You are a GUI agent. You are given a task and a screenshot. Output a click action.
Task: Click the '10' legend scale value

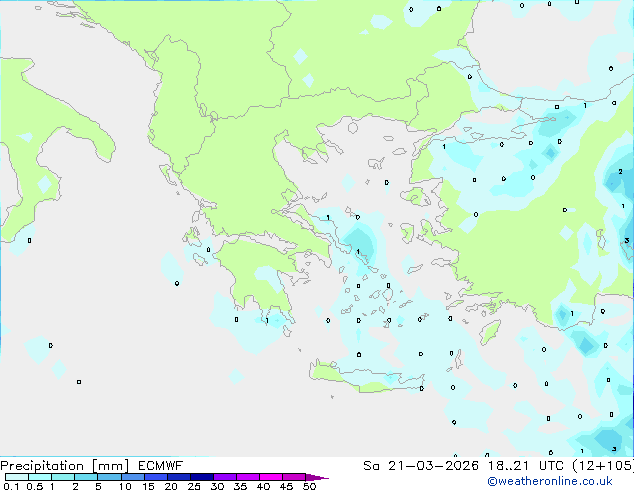point(125,486)
